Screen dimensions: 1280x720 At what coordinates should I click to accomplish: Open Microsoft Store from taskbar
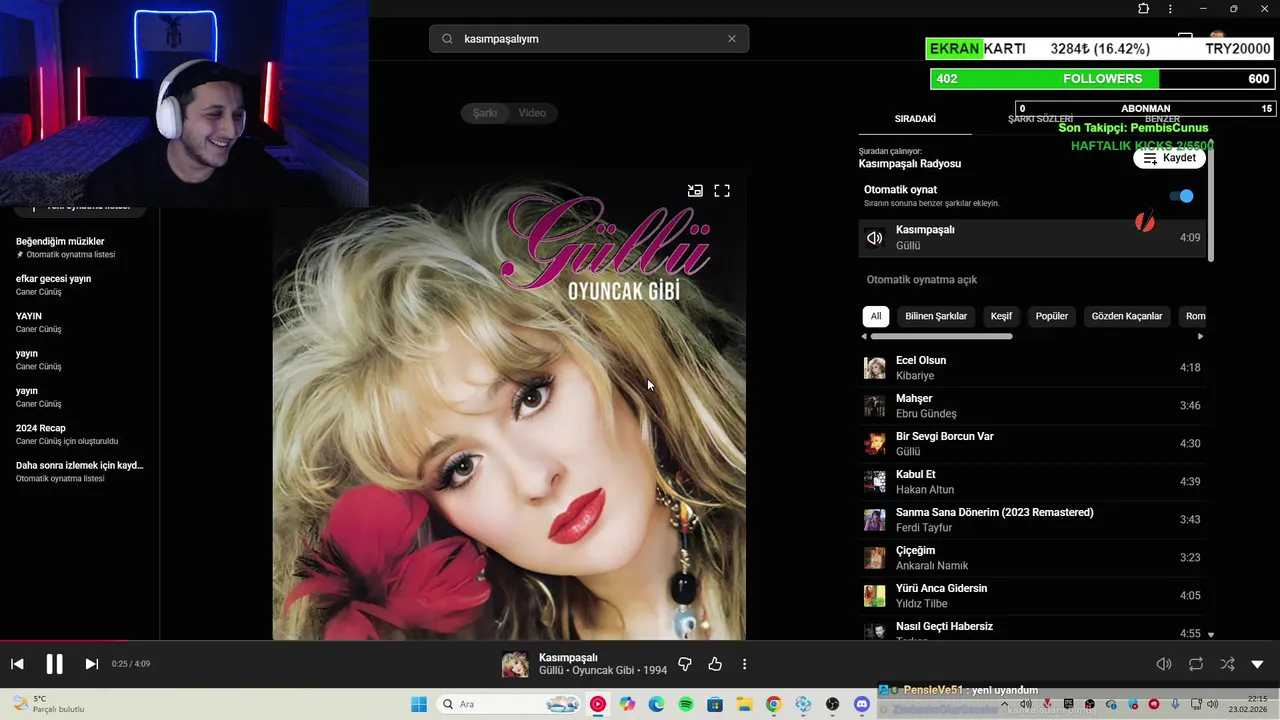click(715, 705)
